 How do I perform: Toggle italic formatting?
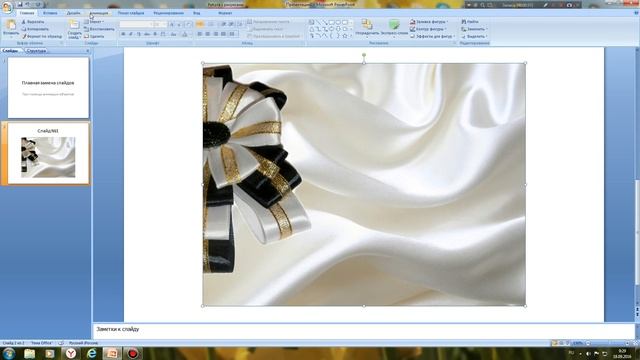coord(131,34)
